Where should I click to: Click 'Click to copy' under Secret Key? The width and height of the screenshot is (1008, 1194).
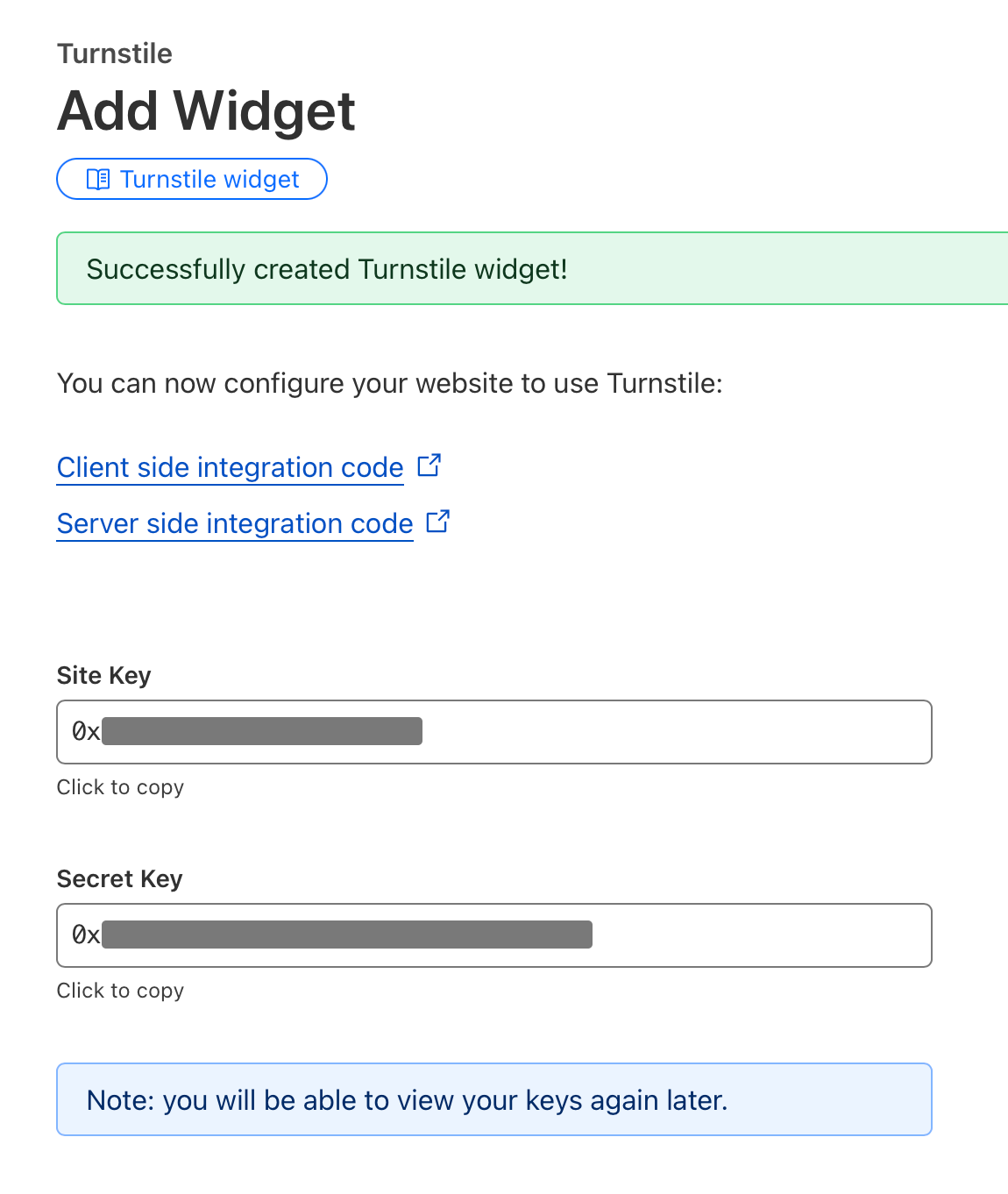pos(120,991)
